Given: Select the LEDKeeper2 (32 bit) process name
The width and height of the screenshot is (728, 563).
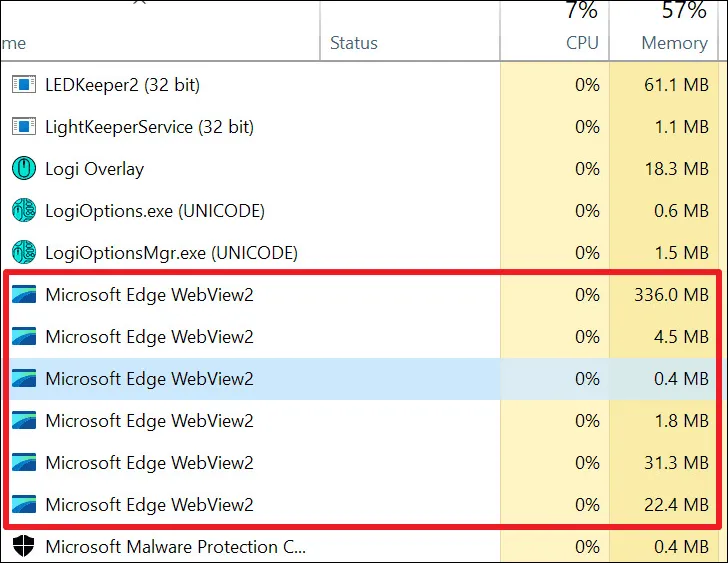Looking at the screenshot, I should pos(122,85).
